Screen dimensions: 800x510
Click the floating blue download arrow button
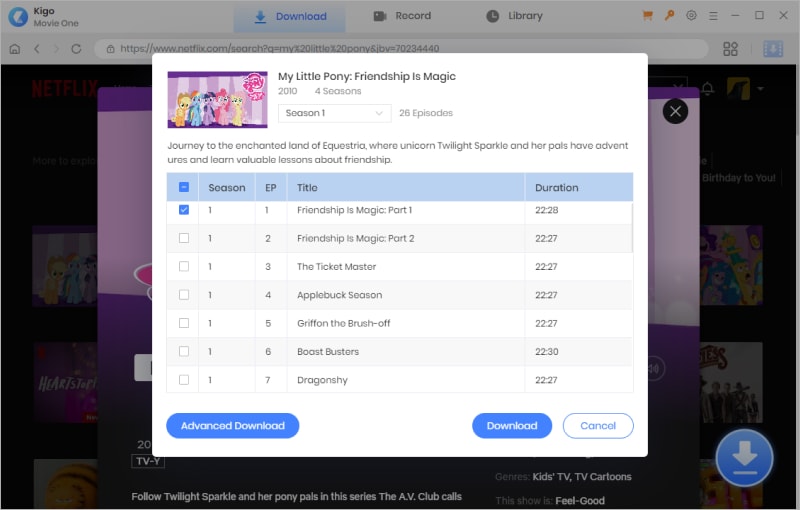[744, 457]
